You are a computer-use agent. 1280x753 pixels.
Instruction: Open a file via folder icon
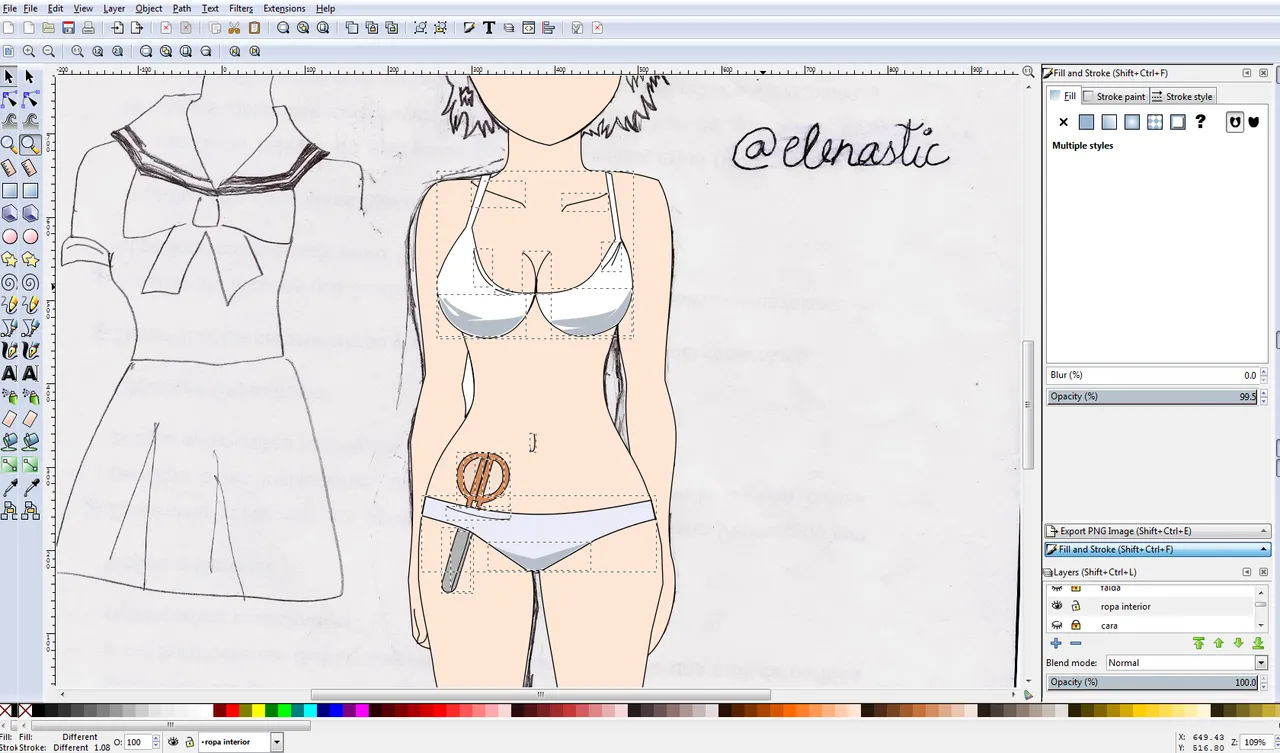click(48, 28)
